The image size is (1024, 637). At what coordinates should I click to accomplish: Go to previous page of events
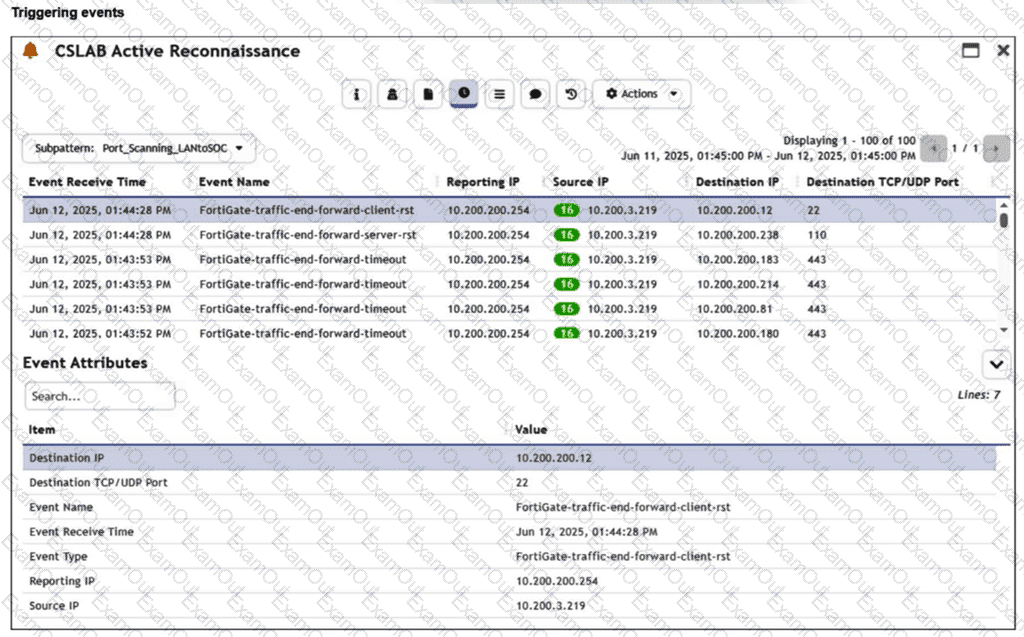[934, 149]
